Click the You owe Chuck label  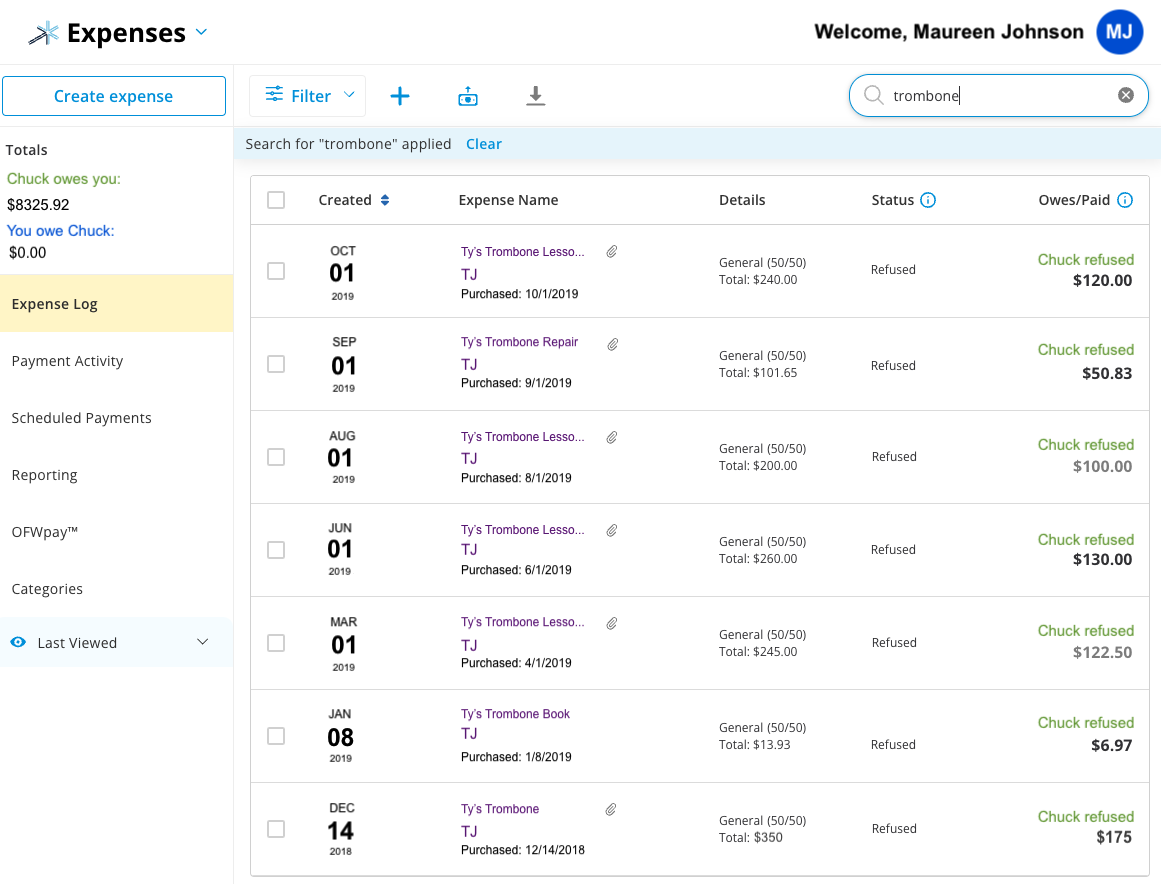61,230
